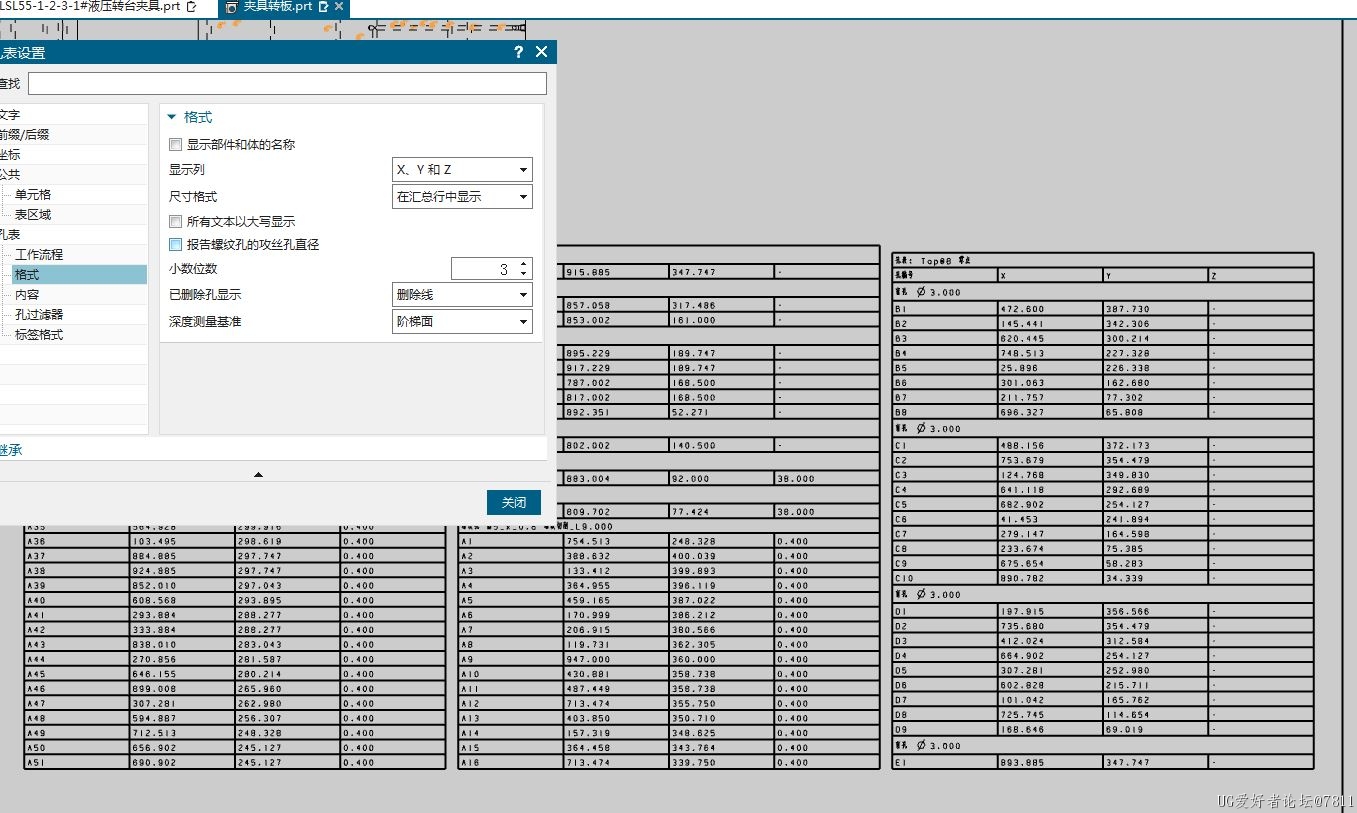Decrease 小数位数 with the down stepper arrow
The image size is (1357, 813).
(x=524, y=274)
